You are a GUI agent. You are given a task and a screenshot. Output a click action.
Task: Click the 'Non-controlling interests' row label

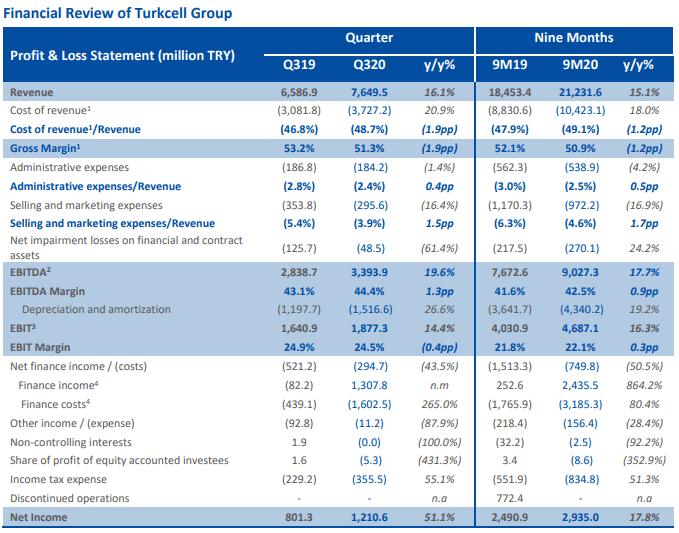tap(71, 442)
